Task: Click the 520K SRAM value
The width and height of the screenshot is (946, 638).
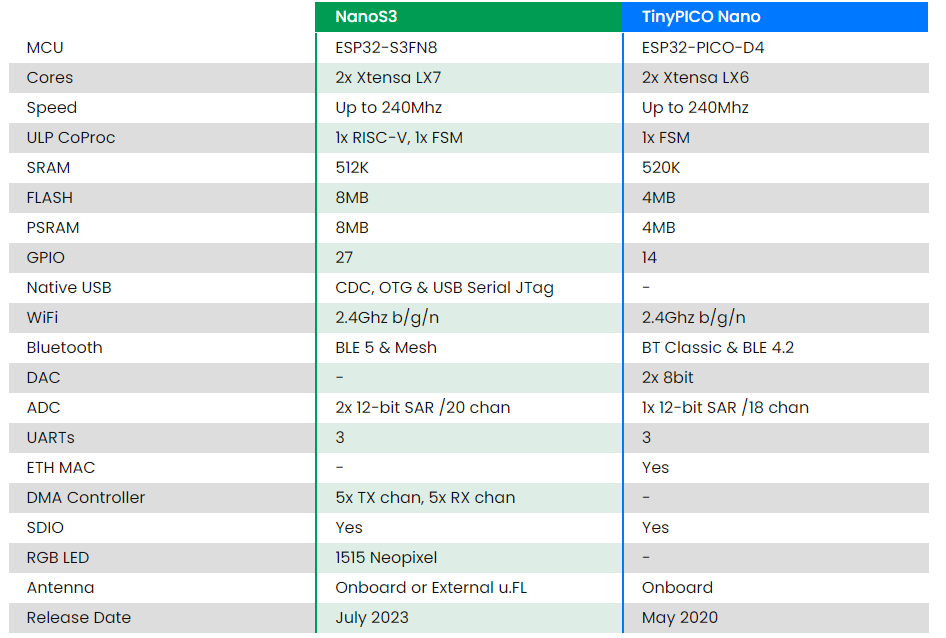Action: [x=661, y=168]
